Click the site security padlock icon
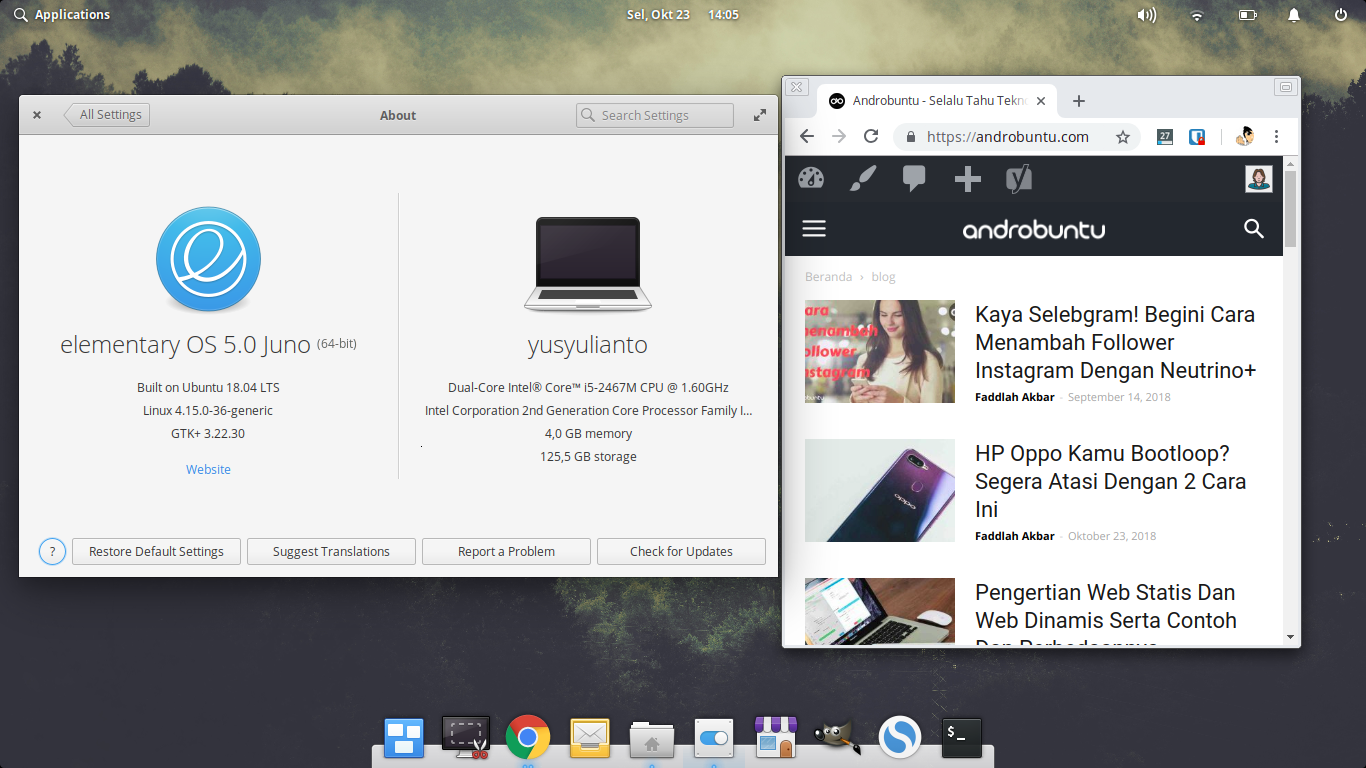The width and height of the screenshot is (1366, 768). 911,136
